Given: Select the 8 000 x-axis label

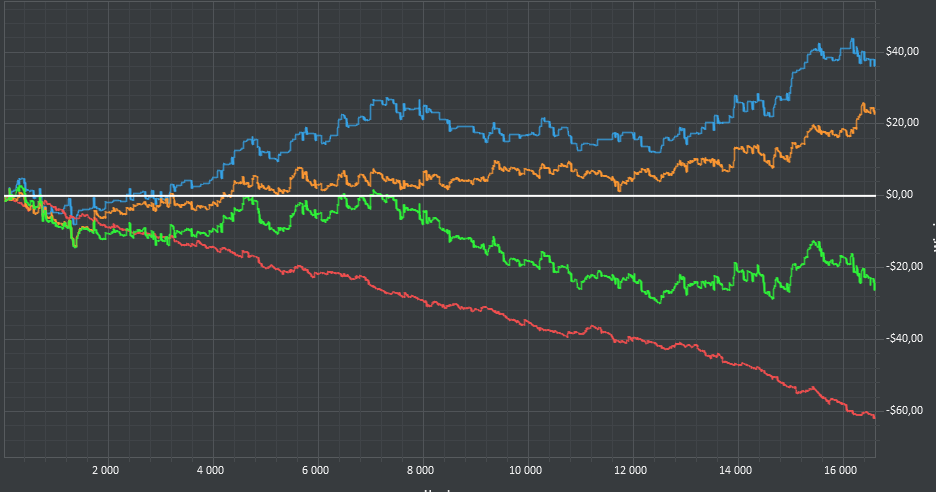Looking at the screenshot, I should pos(421,471).
